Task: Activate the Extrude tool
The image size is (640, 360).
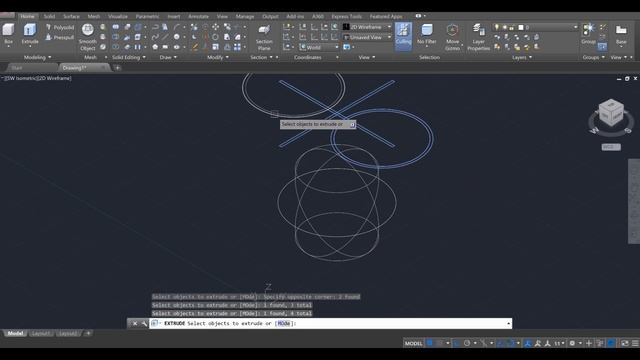Action: pyautogui.click(x=30, y=33)
